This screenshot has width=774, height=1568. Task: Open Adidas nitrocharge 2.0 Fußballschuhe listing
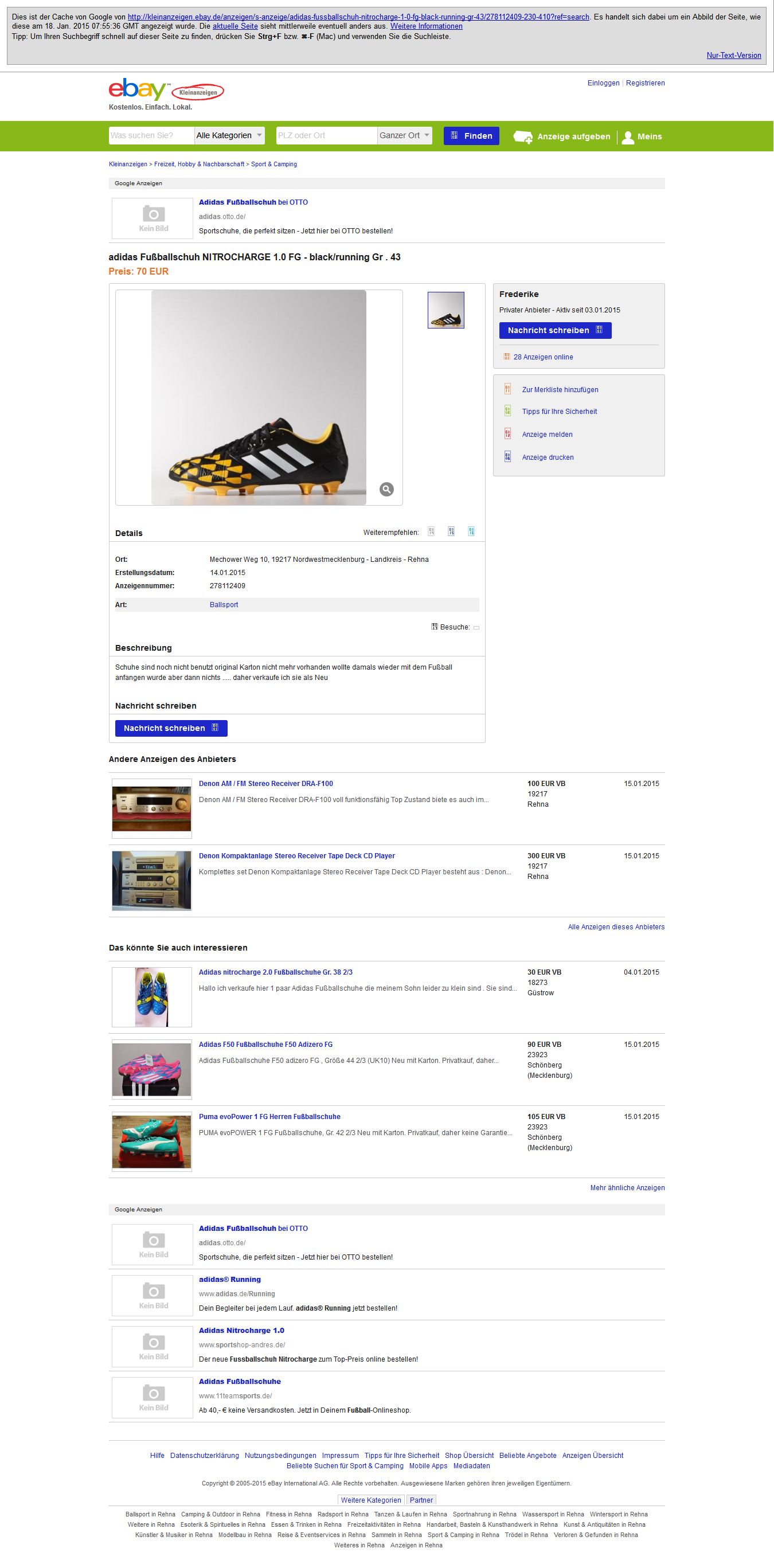tap(276, 972)
